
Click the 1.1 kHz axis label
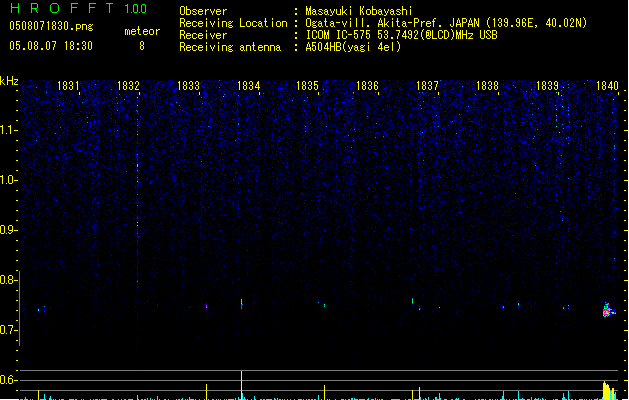click(8, 130)
